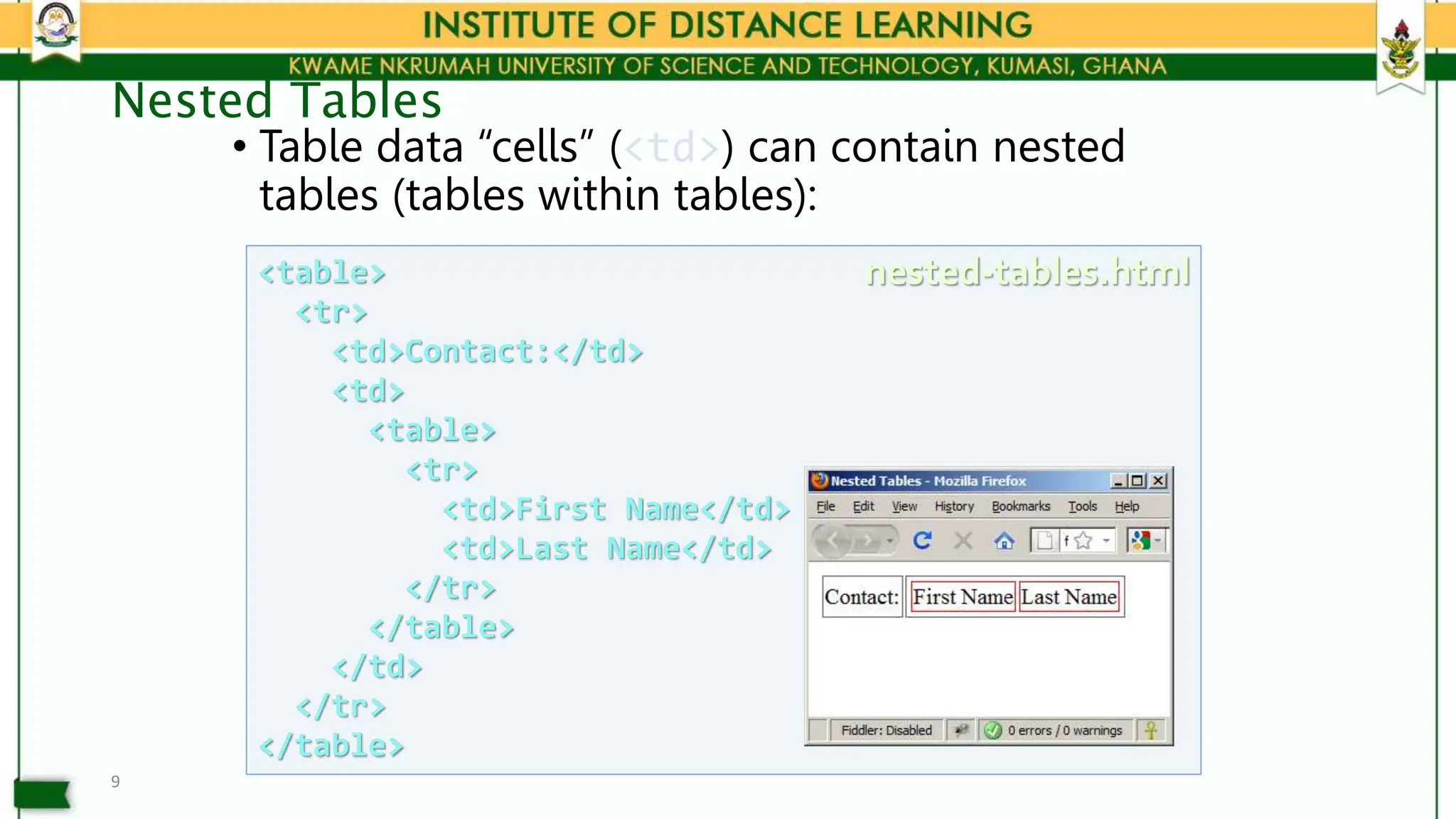
Task: Click '0 errors / 0 warnings' status text
Action: coord(1064,730)
